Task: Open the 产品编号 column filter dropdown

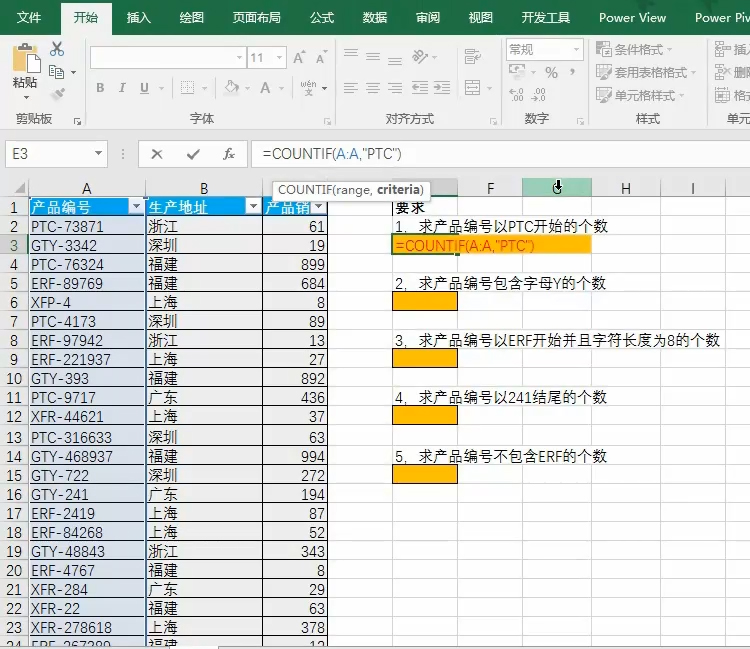Action: [x=136, y=207]
